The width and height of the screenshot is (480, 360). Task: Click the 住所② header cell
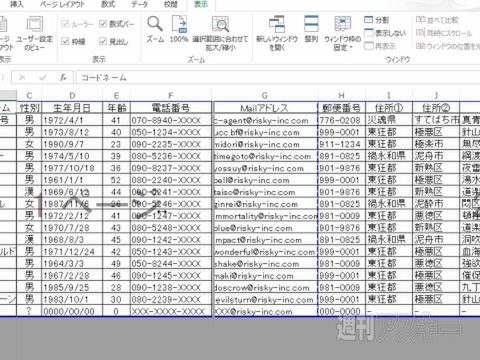pyautogui.click(x=436, y=108)
